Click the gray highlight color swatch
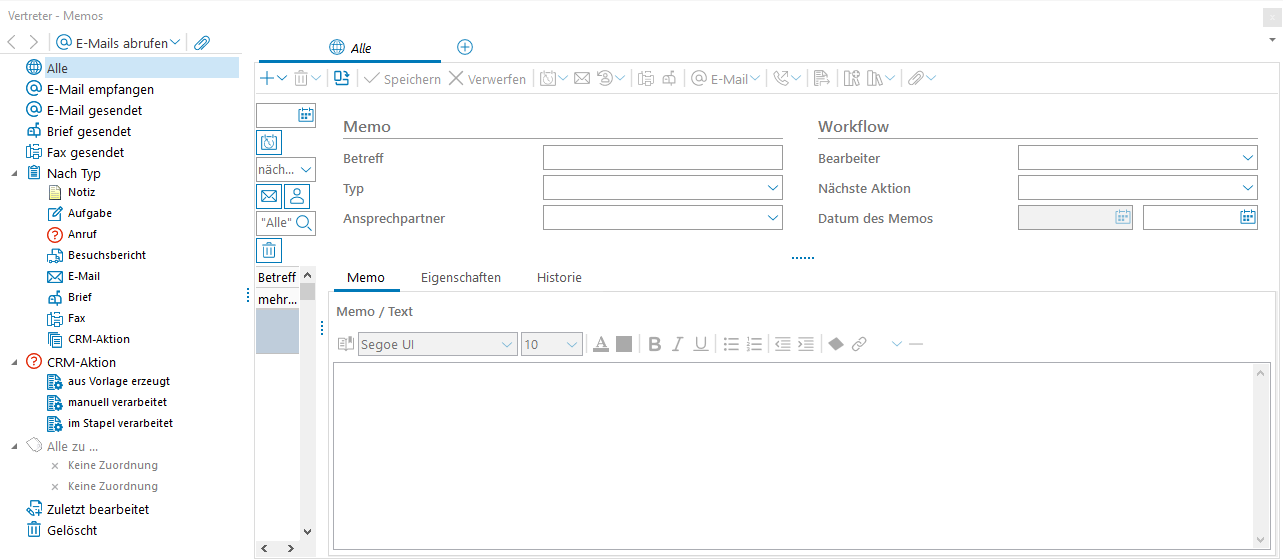This screenshot has height=560, width=1283. click(624, 344)
